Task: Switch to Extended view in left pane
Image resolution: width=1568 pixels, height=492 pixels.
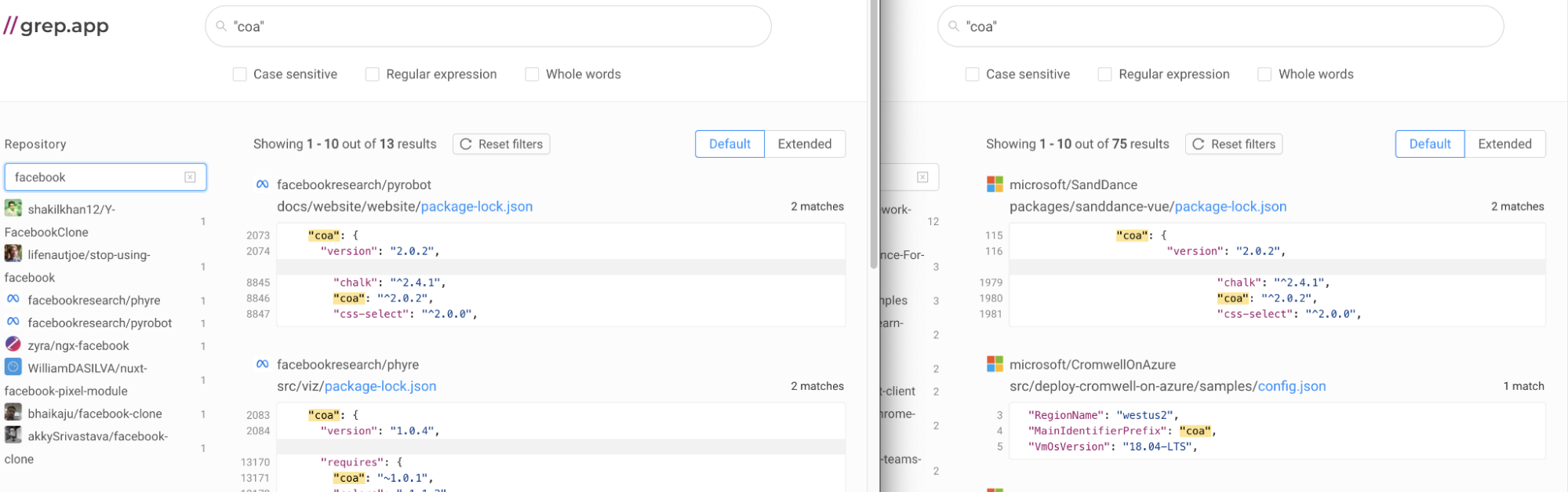Action: [x=804, y=144]
